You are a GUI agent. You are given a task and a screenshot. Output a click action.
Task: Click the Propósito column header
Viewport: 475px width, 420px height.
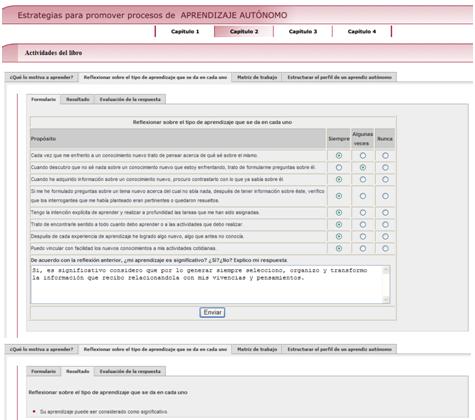[178, 138]
